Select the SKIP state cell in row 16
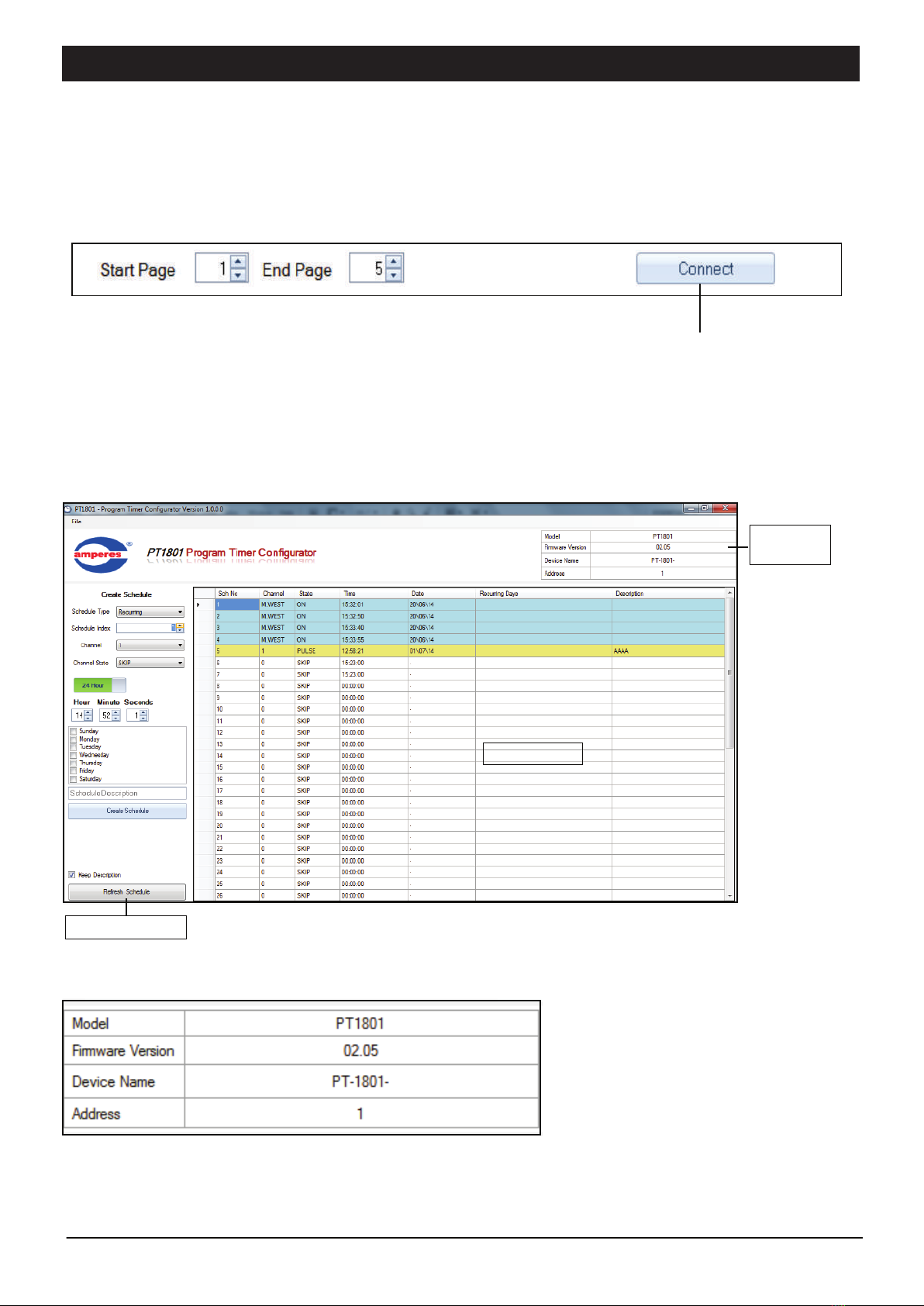The width and height of the screenshot is (924, 1306). click(x=317, y=779)
